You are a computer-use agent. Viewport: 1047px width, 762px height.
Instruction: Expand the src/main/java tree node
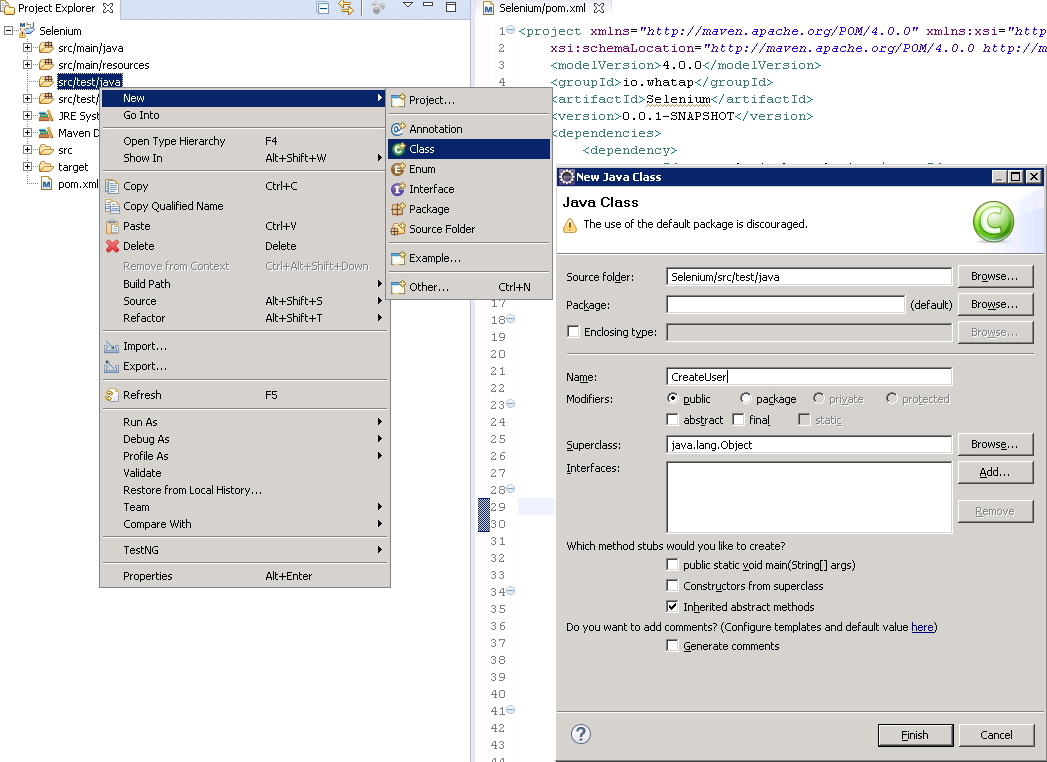[x=28, y=47]
